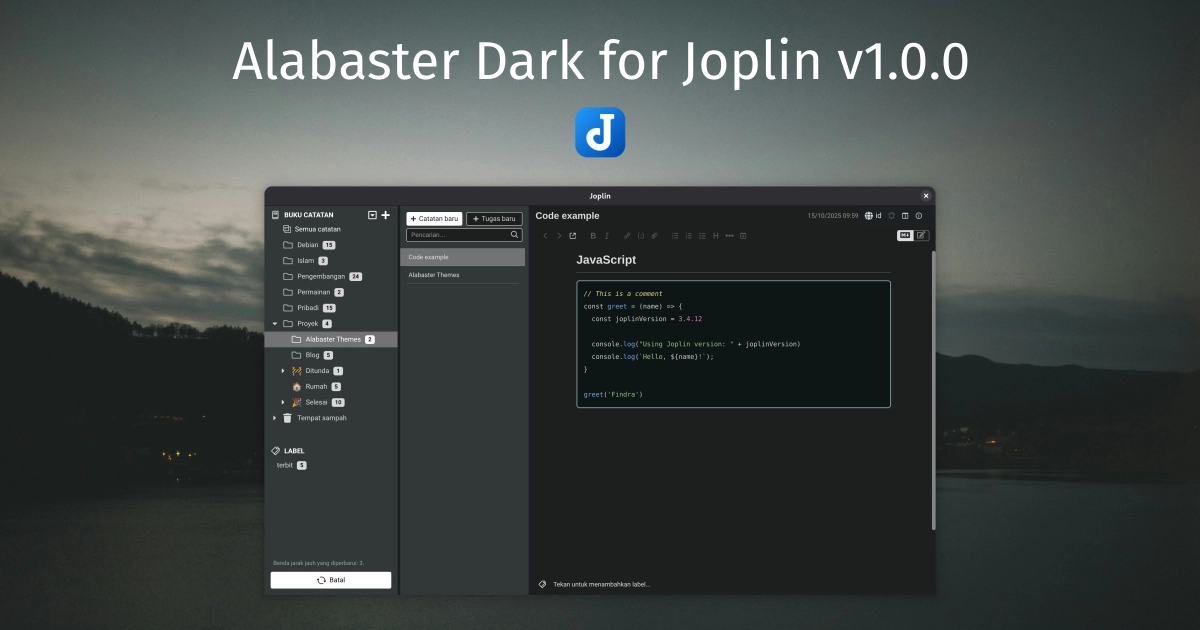Image resolution: width=1200 pixels, height=630 pixels.
Task: Open note properties via the info icon
Action: point(919,215)
